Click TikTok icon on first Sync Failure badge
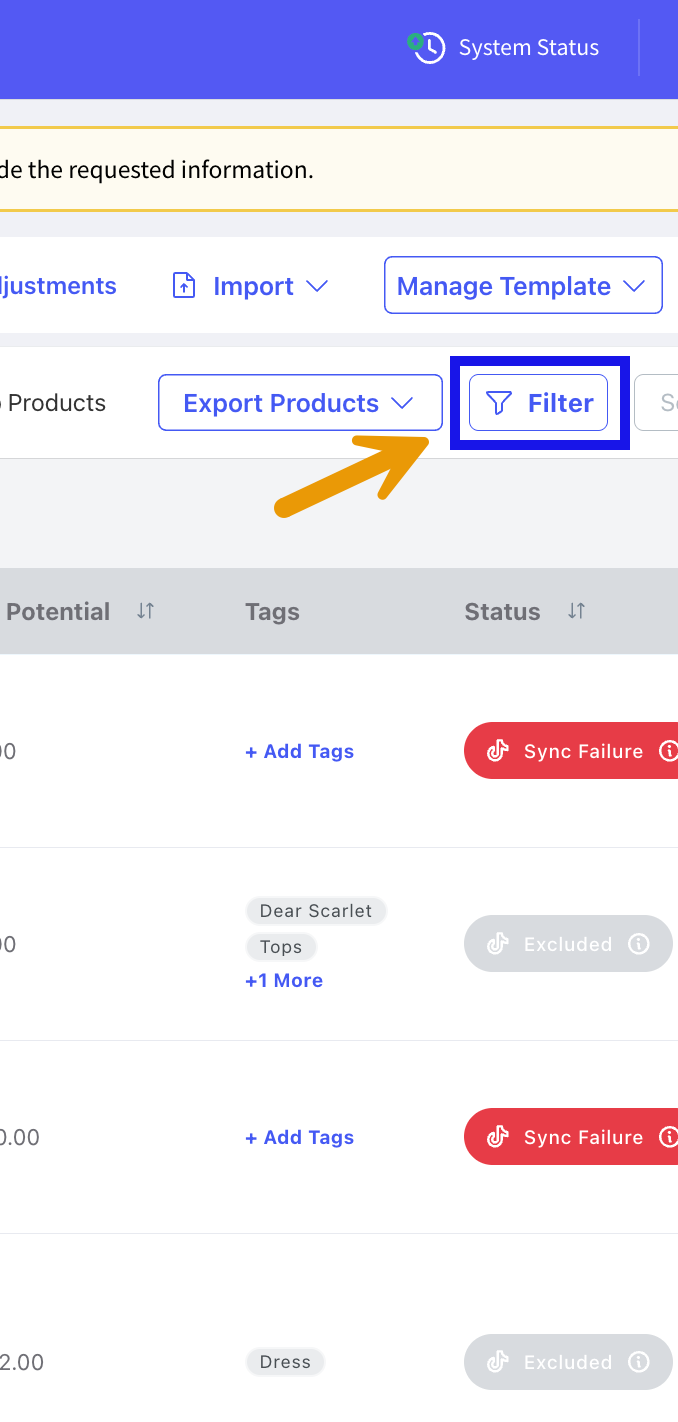The height and width of the screenshot is (1422, 678). pyautogui.click(x=498, y=751)
